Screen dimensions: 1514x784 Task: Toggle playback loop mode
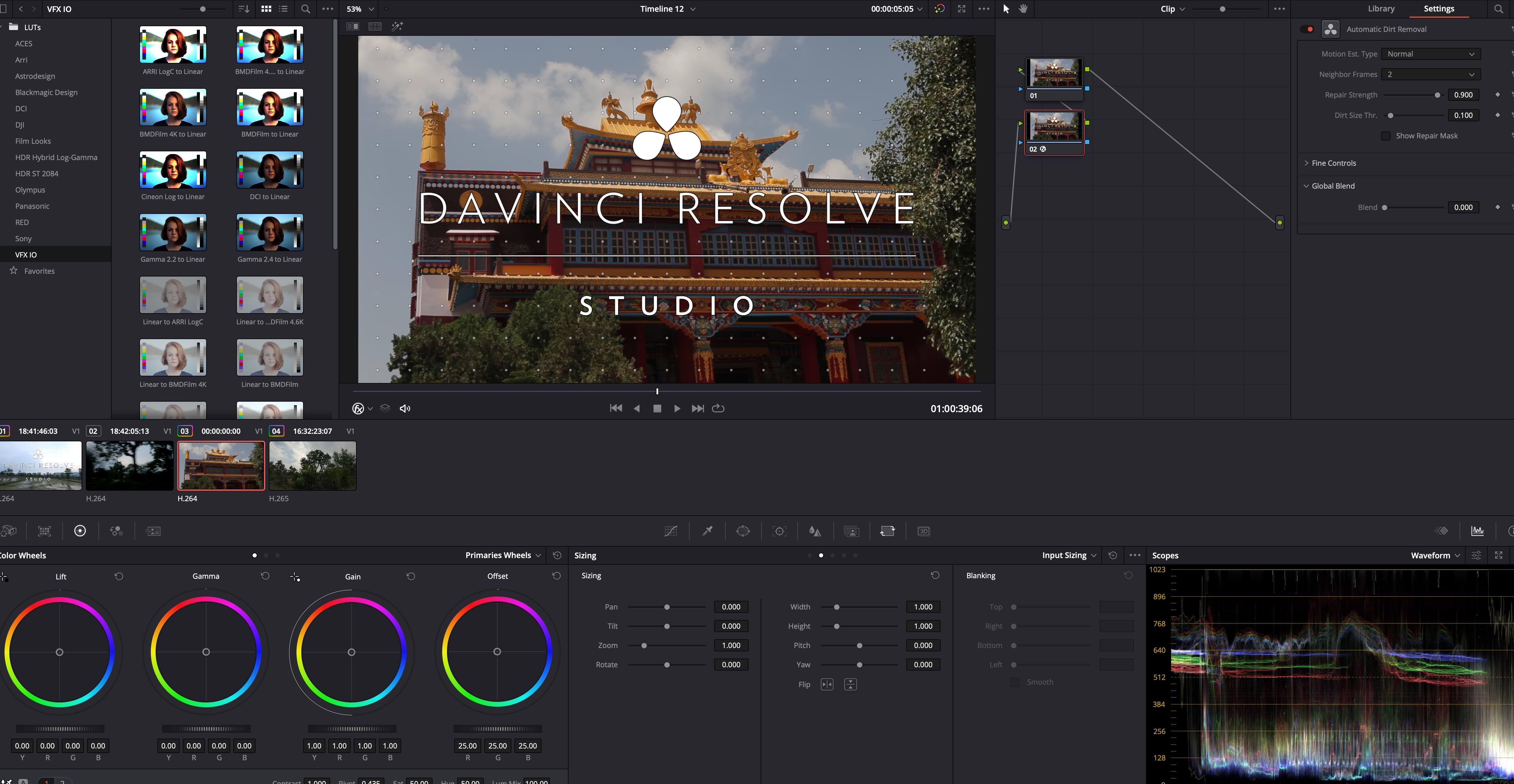coord(718,408)
